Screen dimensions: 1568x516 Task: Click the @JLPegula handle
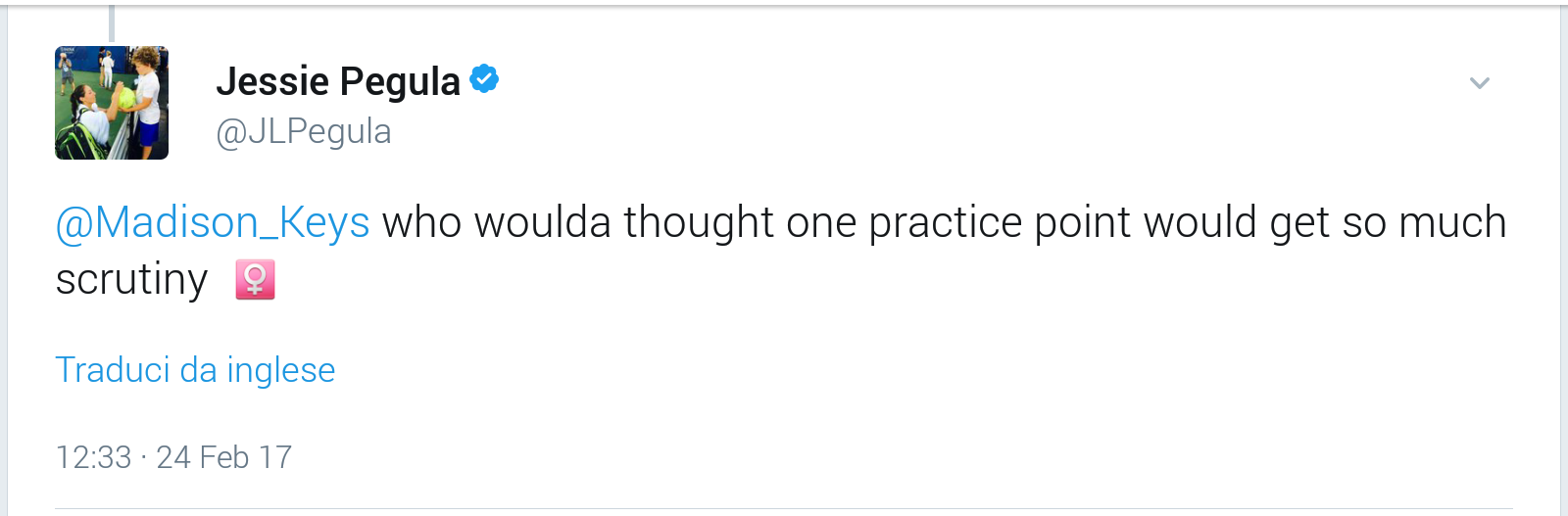(304, 131)
